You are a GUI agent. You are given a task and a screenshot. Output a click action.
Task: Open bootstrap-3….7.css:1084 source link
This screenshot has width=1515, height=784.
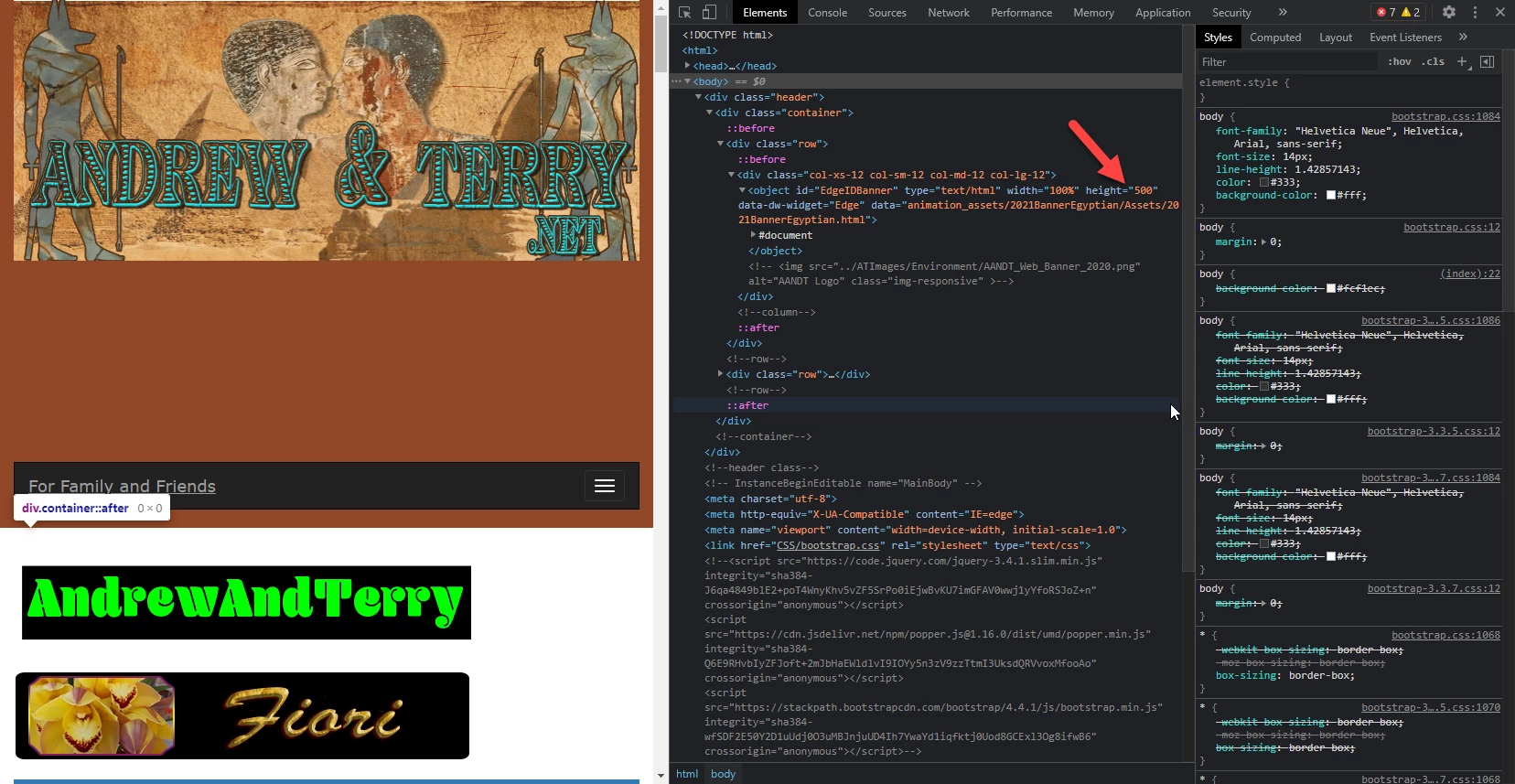[x=1431, y=478]
